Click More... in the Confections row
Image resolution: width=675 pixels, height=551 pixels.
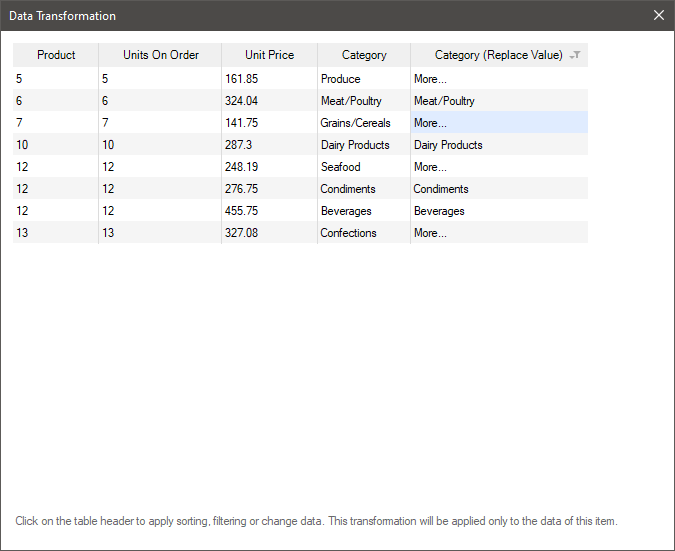[x=430, y=233]
